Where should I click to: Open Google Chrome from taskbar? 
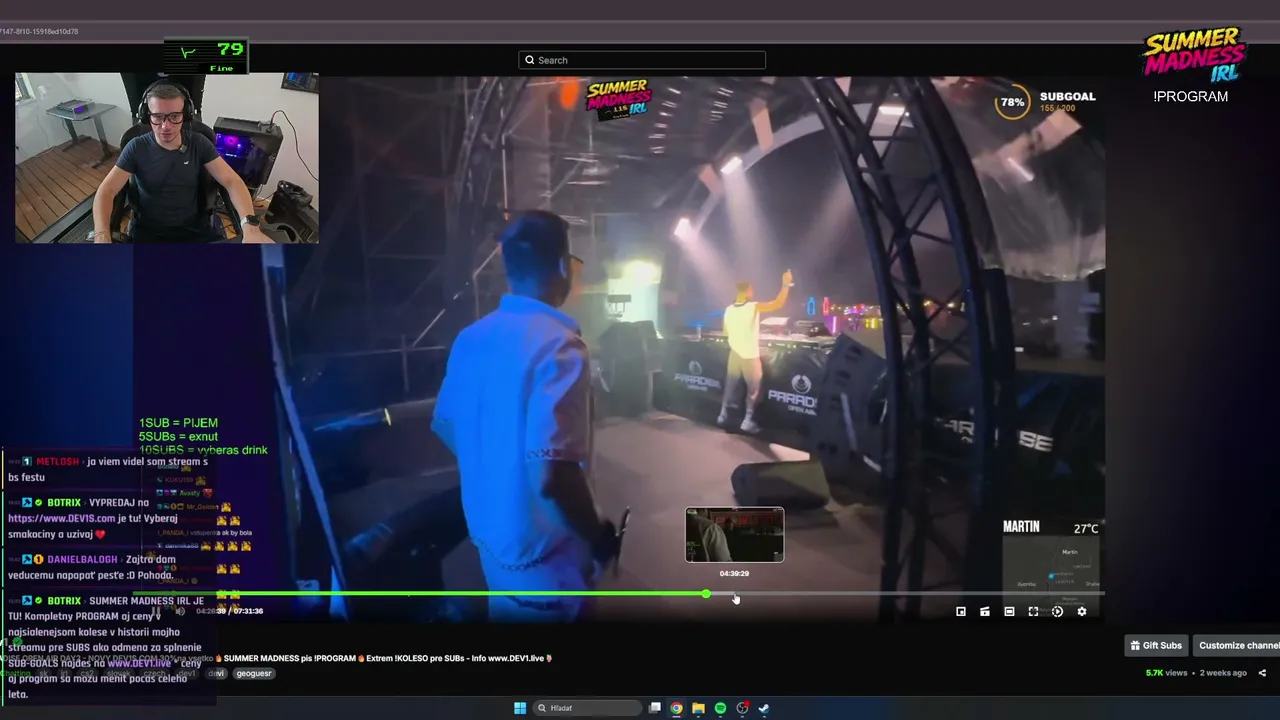coord(677,708)
